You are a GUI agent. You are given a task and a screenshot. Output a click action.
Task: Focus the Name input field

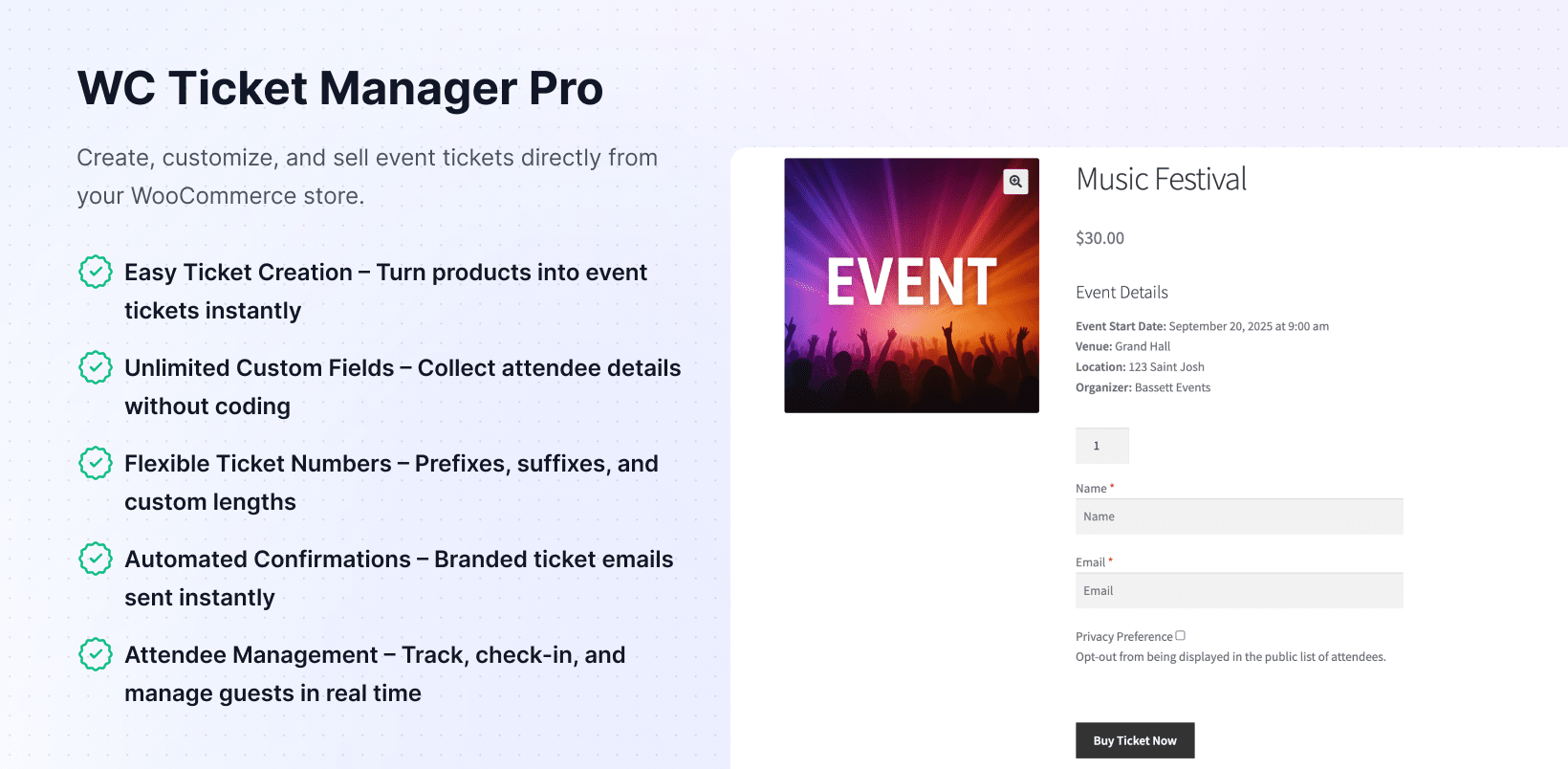(x=1239, y=516)
